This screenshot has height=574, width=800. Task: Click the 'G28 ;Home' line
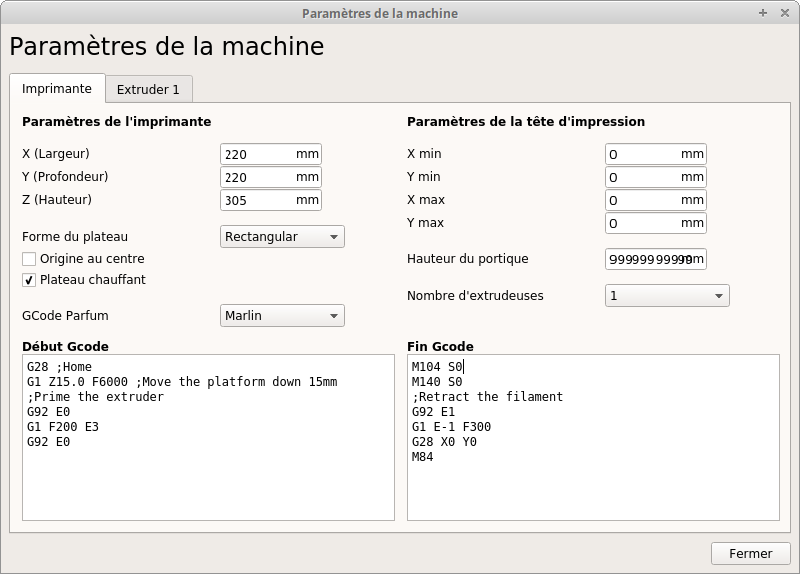(59, 367)
